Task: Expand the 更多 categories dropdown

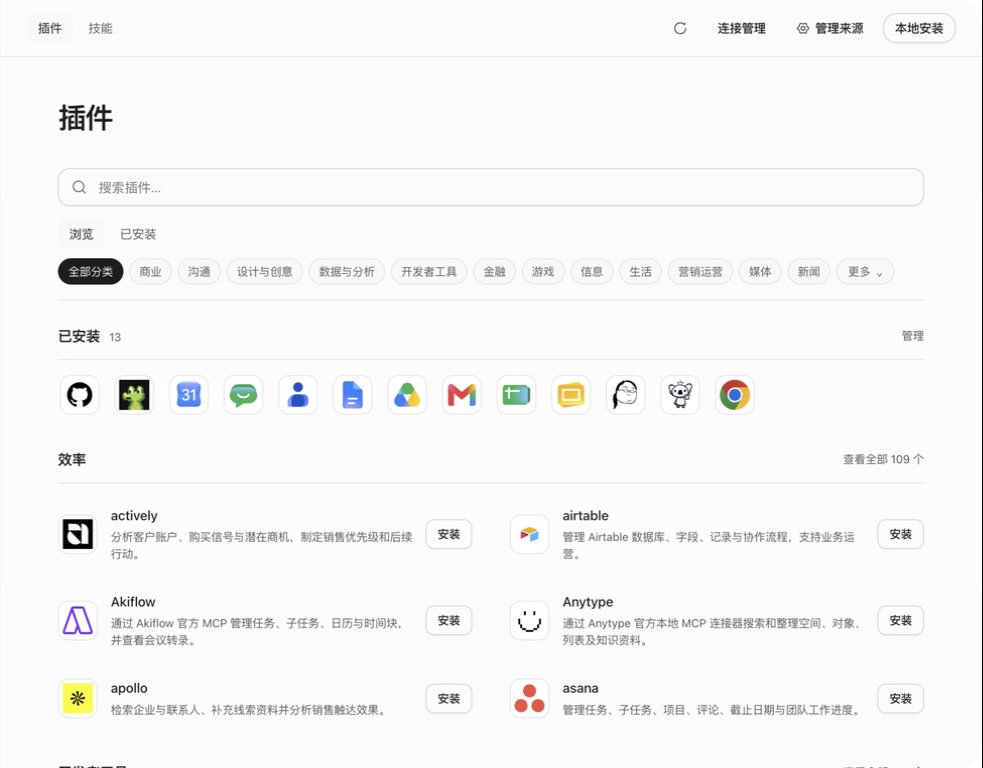Action: click(x=865, y=271)
